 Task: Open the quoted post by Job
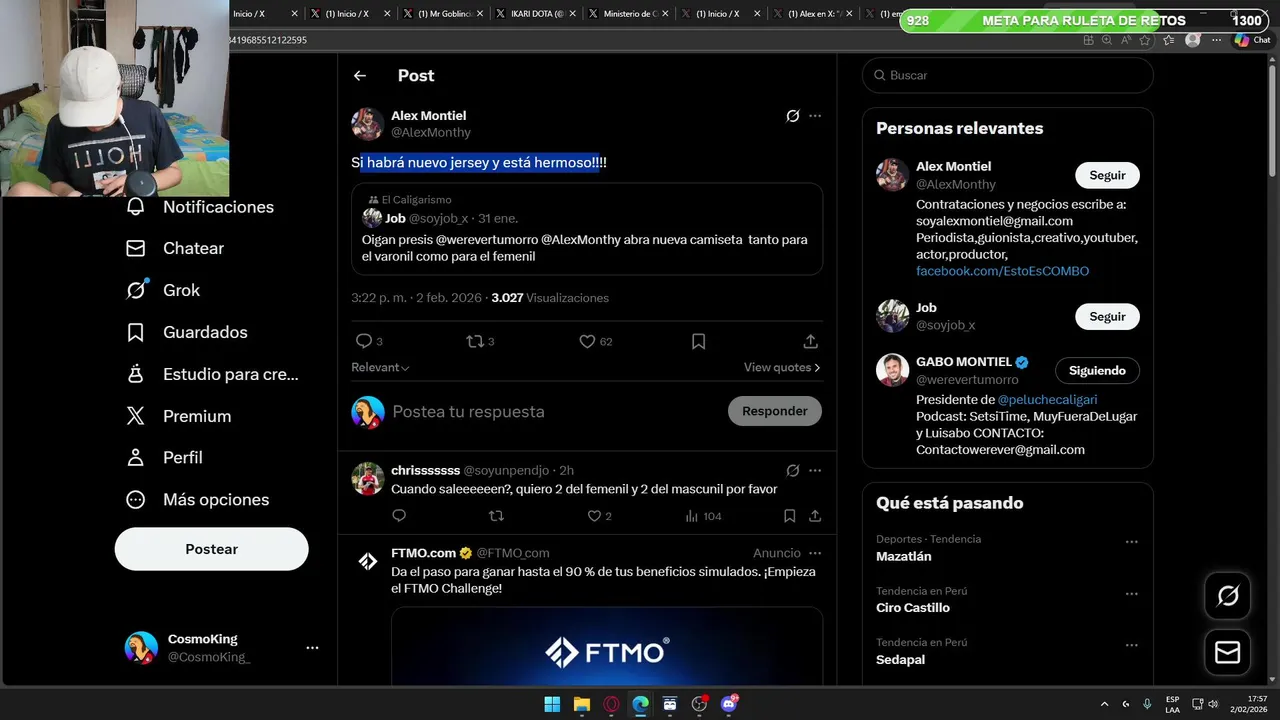point(587,229)
